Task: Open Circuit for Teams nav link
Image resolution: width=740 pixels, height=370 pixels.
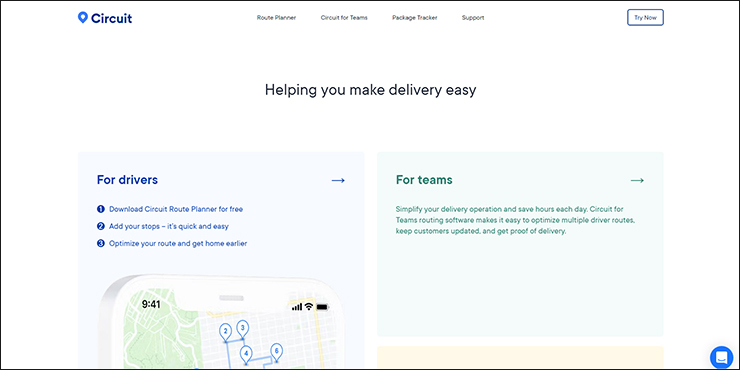Action: click(344, 18)
